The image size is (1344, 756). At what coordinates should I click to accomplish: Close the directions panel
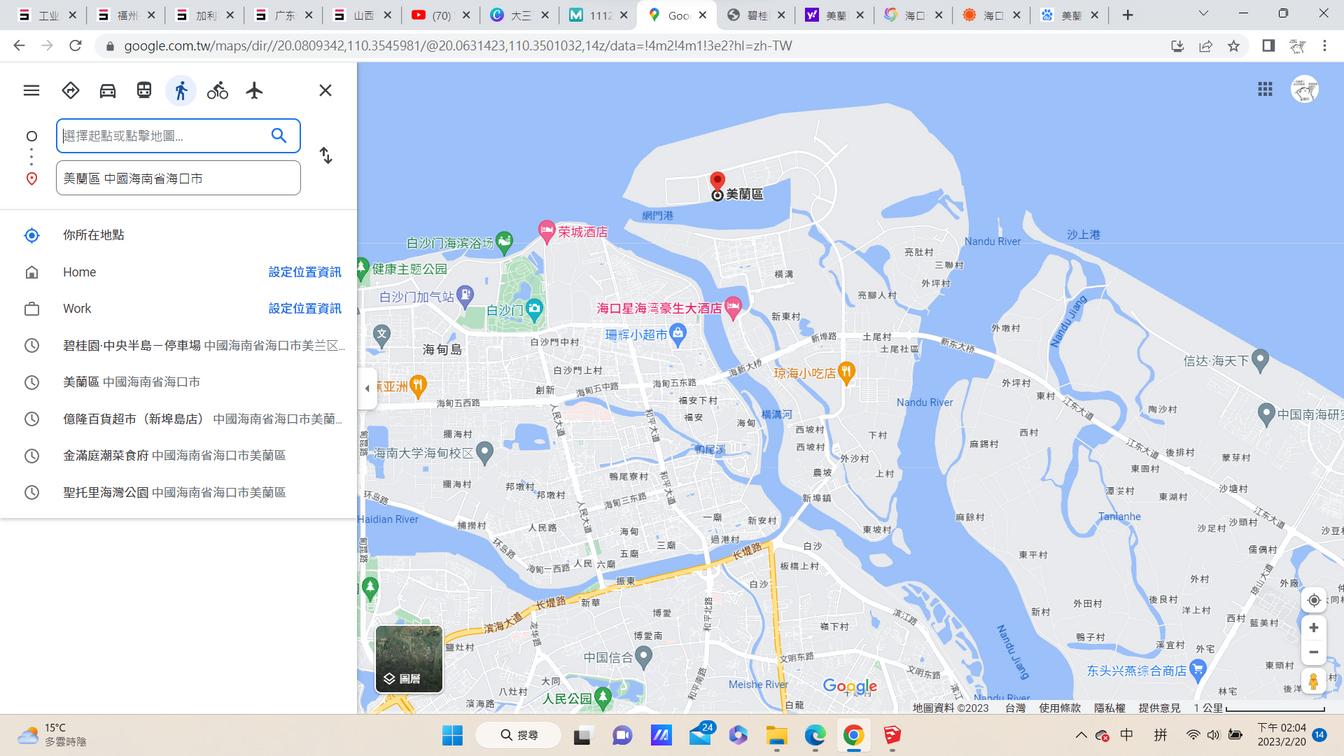coord(325,90)
